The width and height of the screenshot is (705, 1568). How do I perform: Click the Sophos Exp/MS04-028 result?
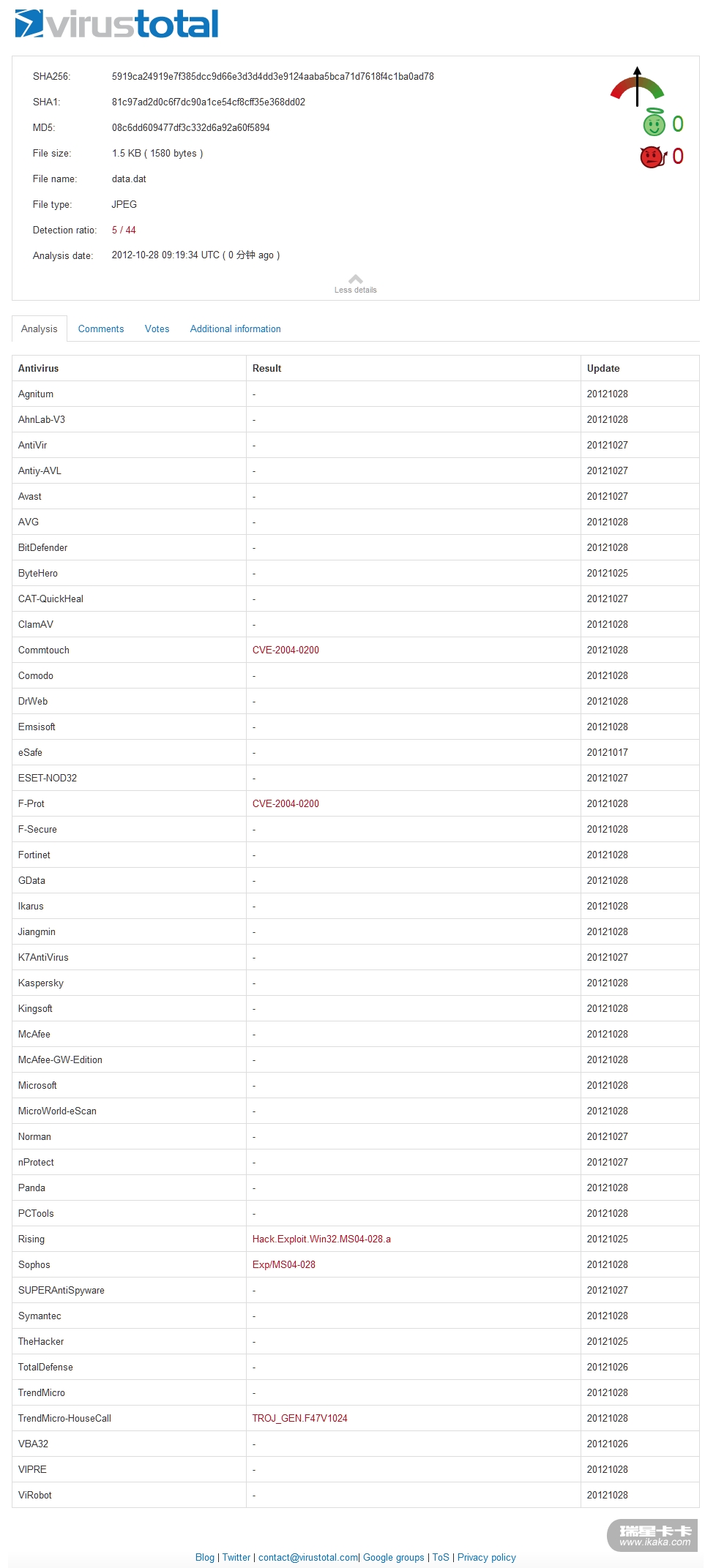284,1265
